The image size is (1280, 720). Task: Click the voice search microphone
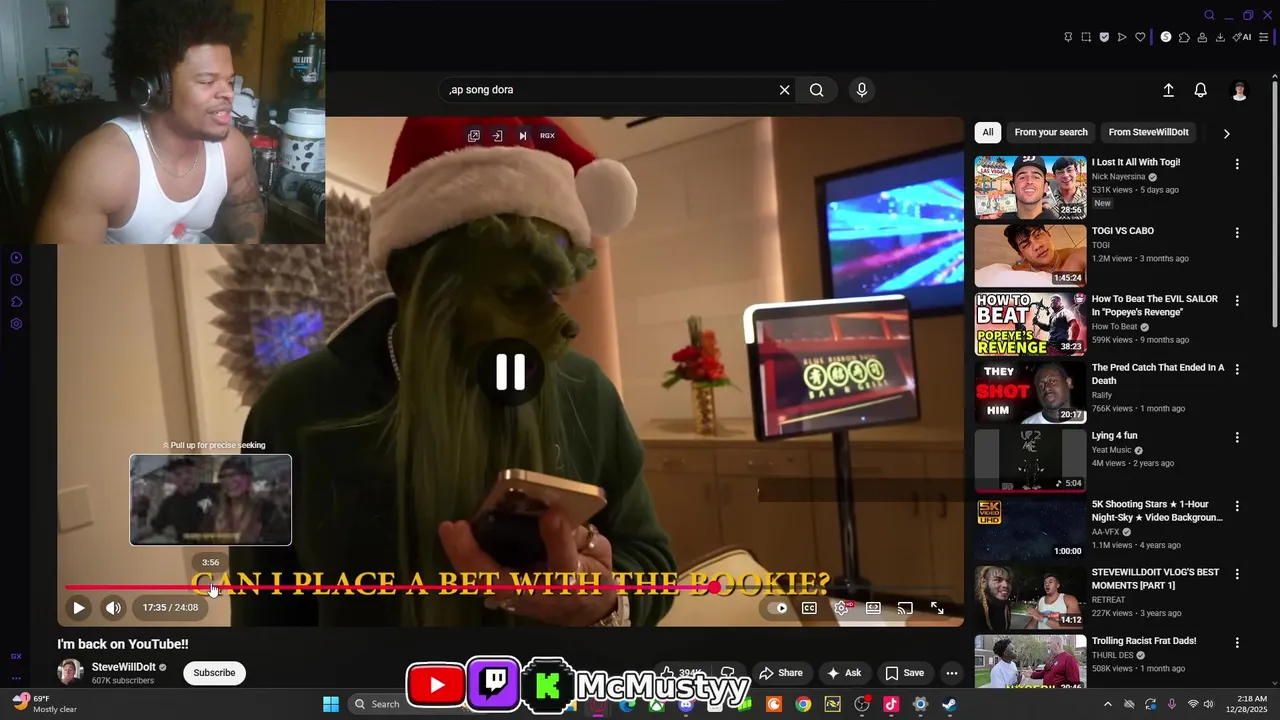(x=862, y=90)
